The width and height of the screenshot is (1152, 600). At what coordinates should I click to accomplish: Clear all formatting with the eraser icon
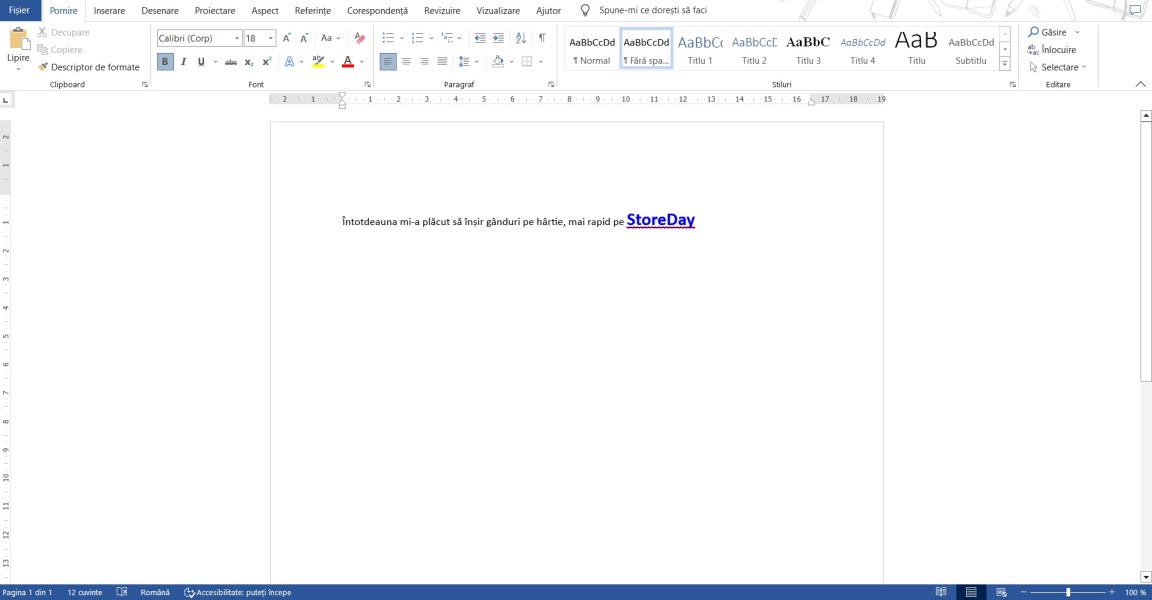(x=359, y=38)
